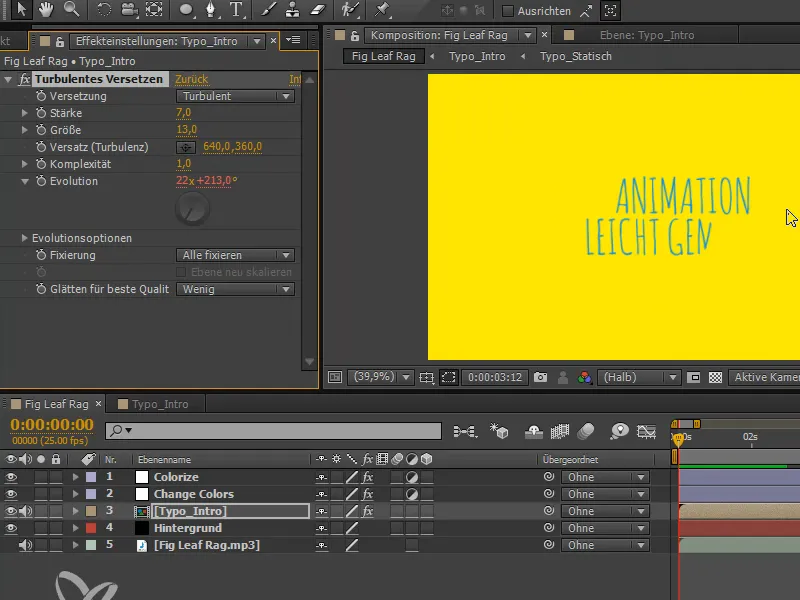
Task: Open the Versetzung Turbulent dropdown
Action: [x=235, y=96]
